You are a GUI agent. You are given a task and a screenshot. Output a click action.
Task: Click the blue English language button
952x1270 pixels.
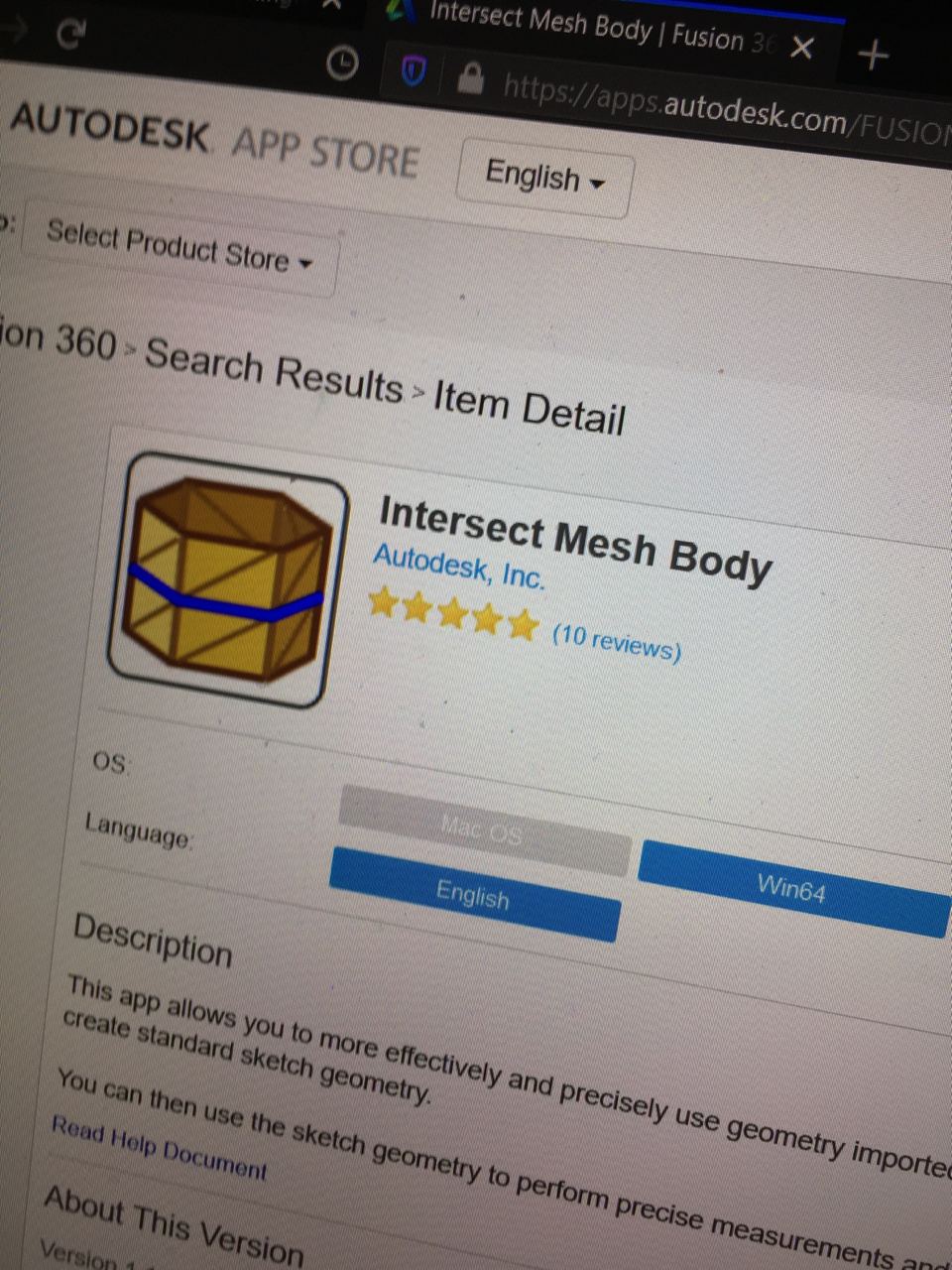point(474,895)
